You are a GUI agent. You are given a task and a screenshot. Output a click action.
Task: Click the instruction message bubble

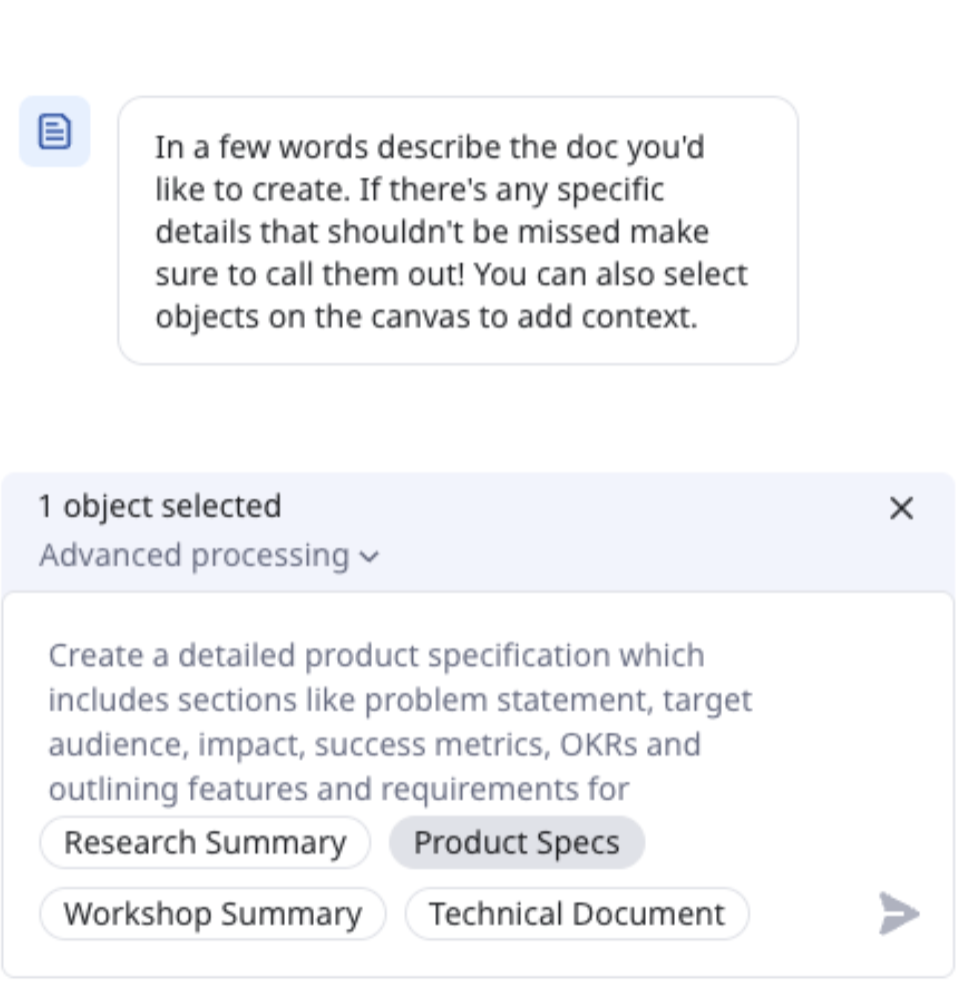tap(458, 231)
